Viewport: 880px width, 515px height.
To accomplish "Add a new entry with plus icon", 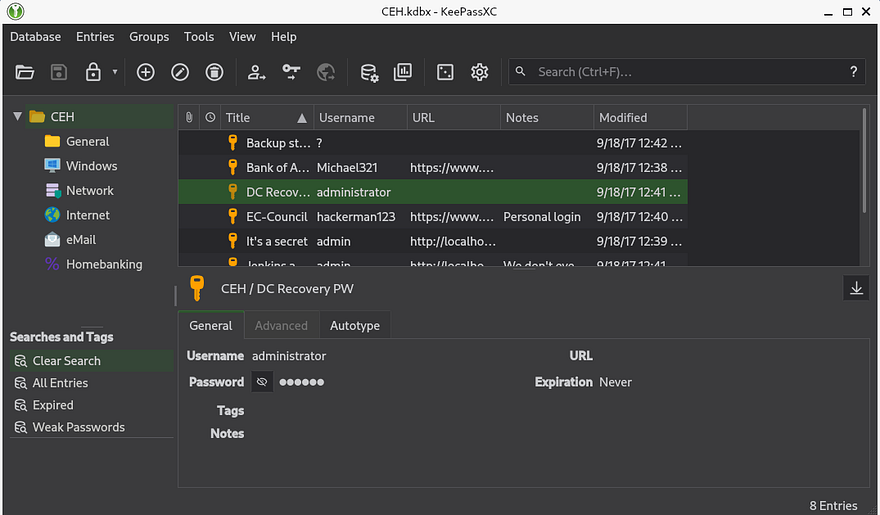I will point(146,72).
